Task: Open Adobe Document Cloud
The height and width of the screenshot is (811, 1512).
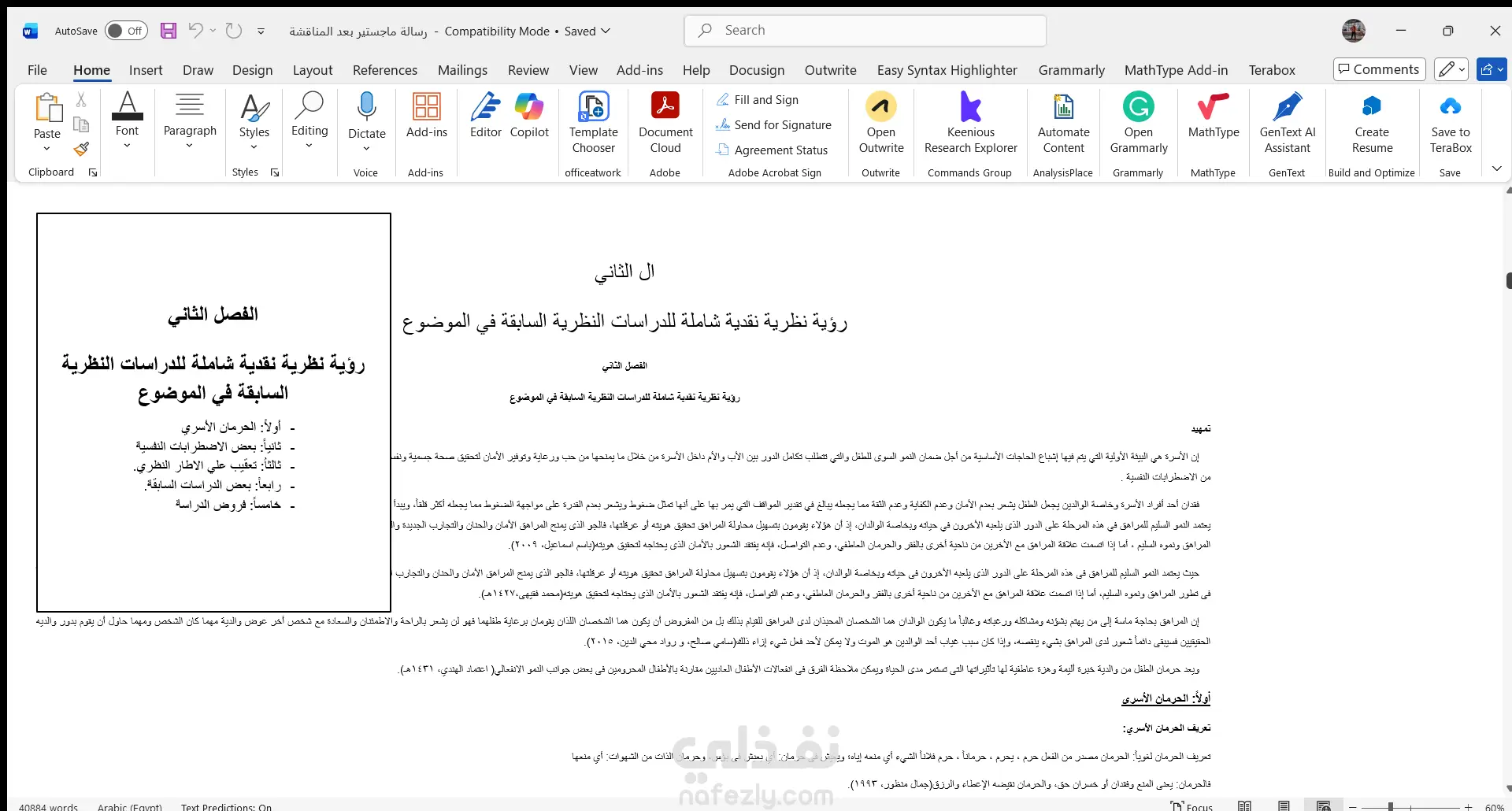Action: pos(665,122)
